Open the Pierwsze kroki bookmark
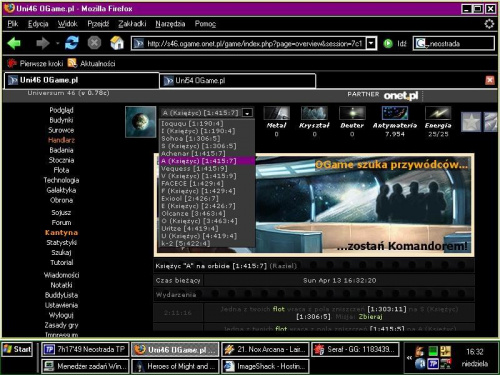The image size is (500, 375). pyautogui.click(x=35, y=63)
